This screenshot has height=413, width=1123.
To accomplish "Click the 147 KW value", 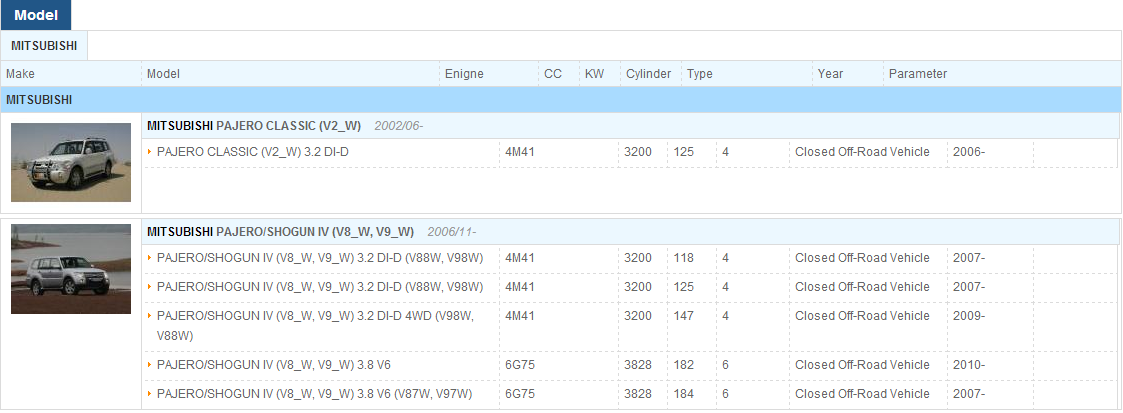I will click(684, 316).
